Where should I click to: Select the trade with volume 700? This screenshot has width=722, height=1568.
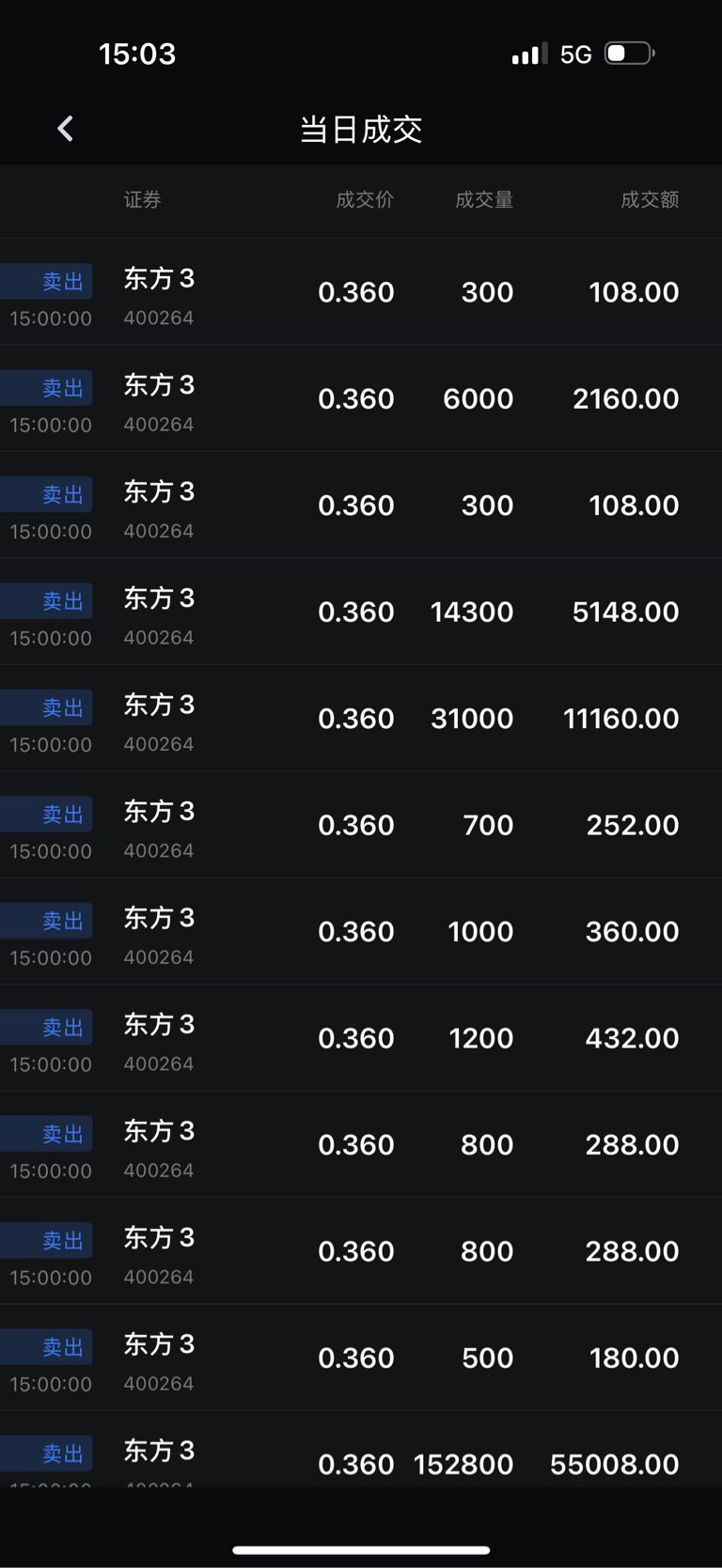coord(361,825)
